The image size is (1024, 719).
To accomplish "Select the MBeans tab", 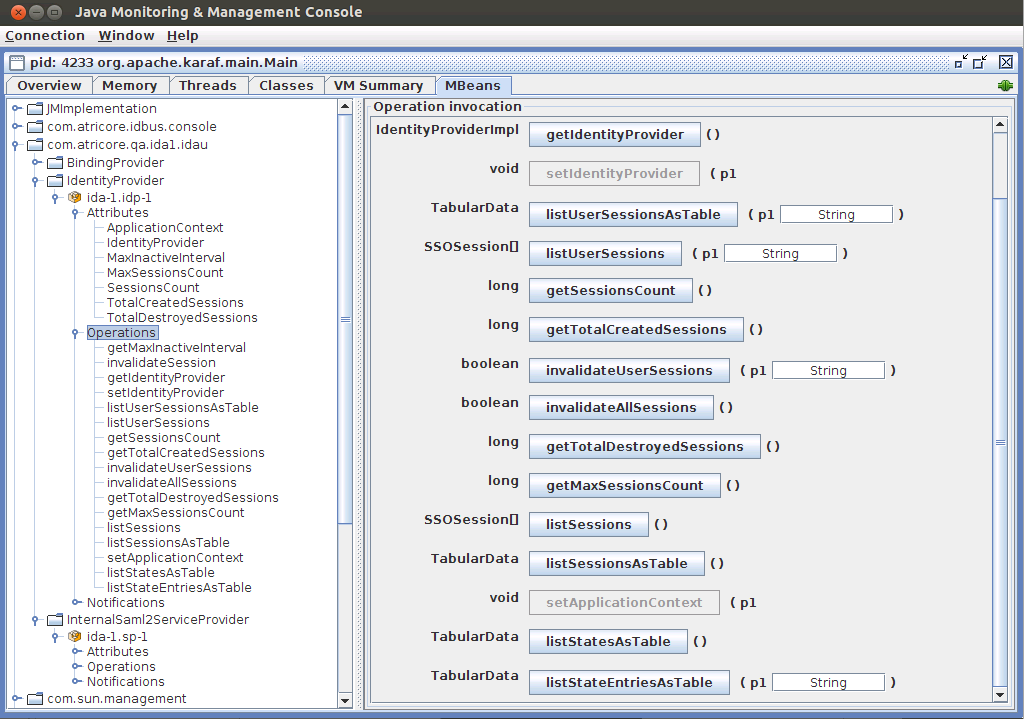I will click(x=473, y=86).
